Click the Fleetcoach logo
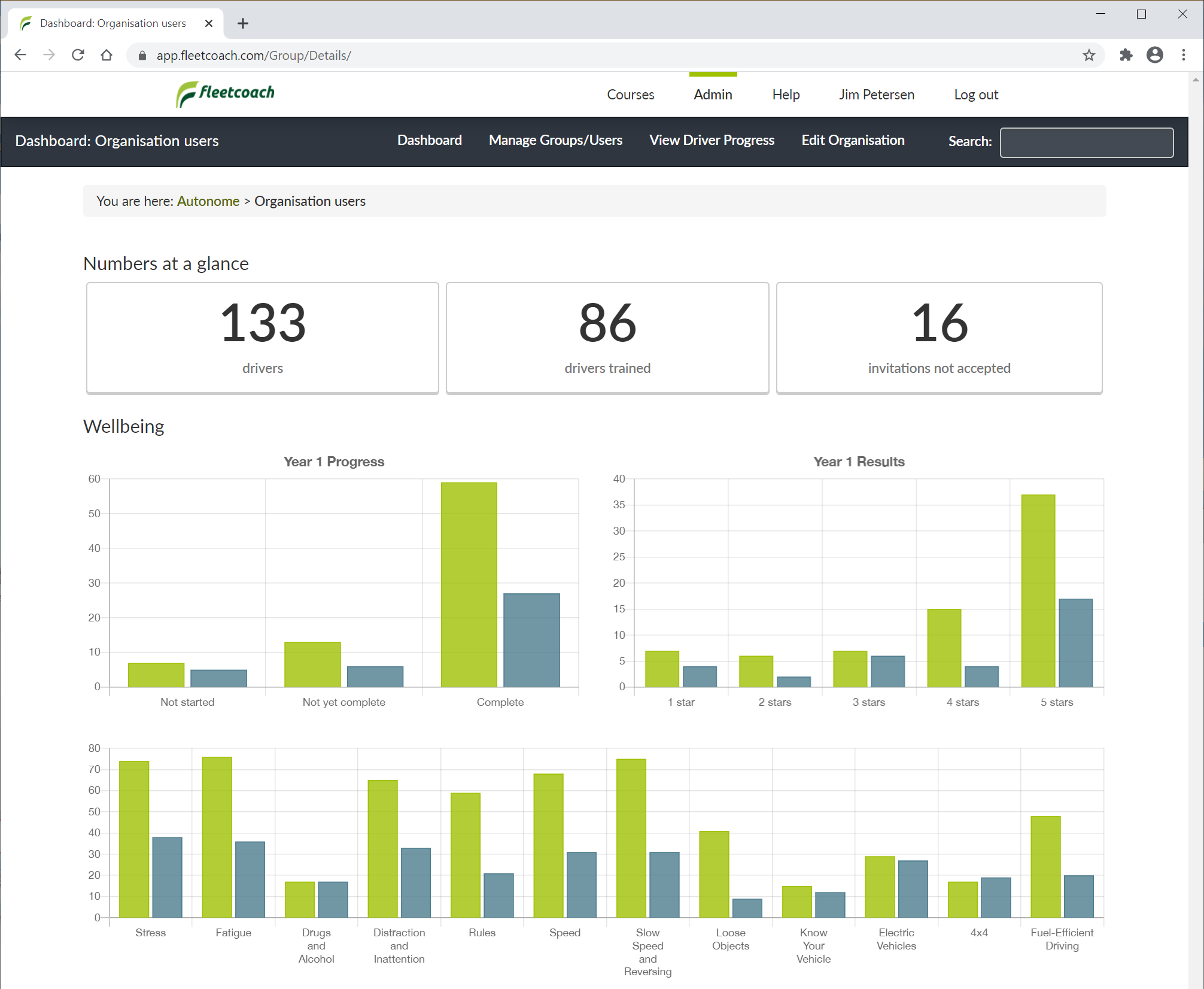Screen dimensions: 1204x989 point(226,94)
